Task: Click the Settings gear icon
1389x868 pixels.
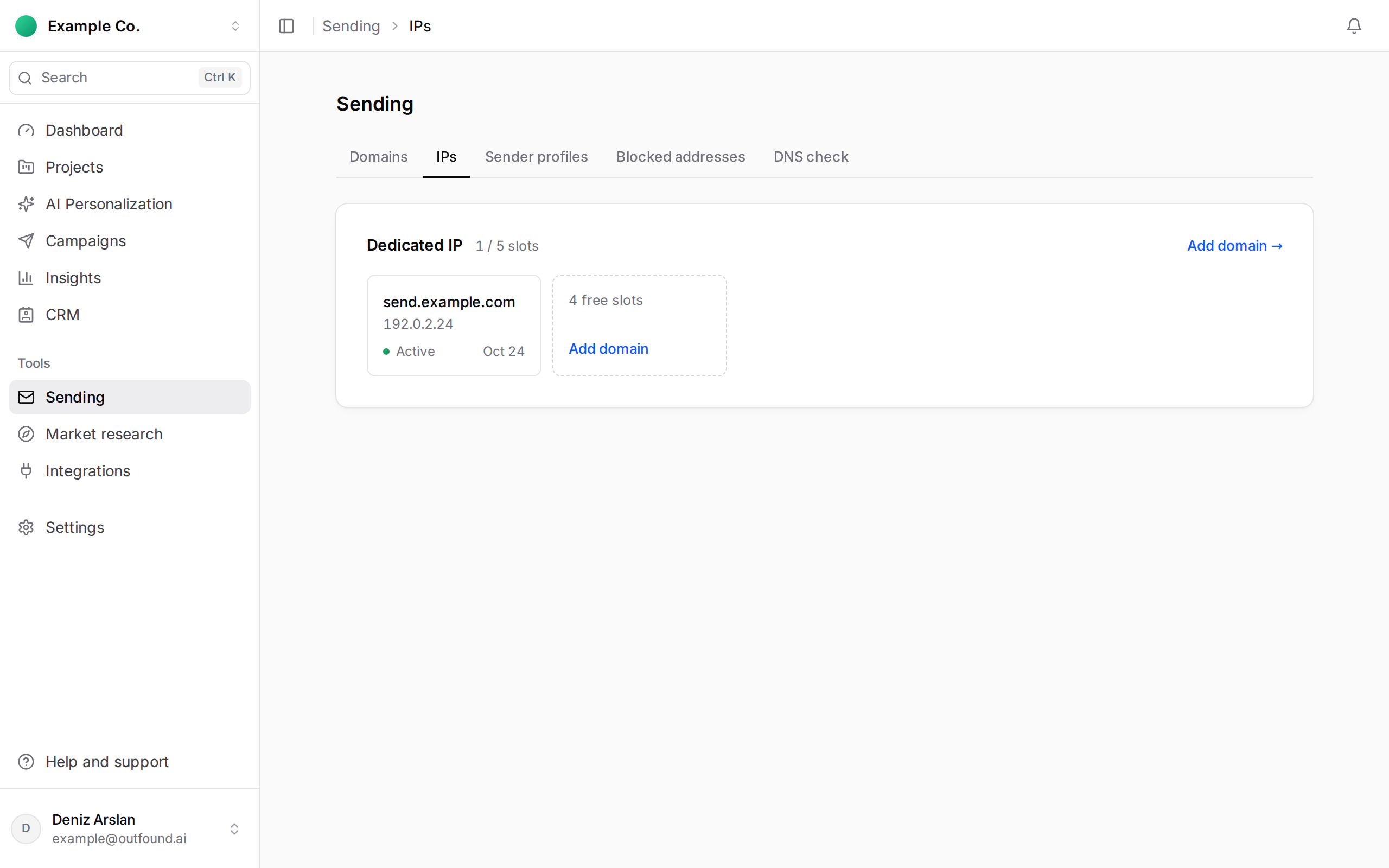Action: 26,527
